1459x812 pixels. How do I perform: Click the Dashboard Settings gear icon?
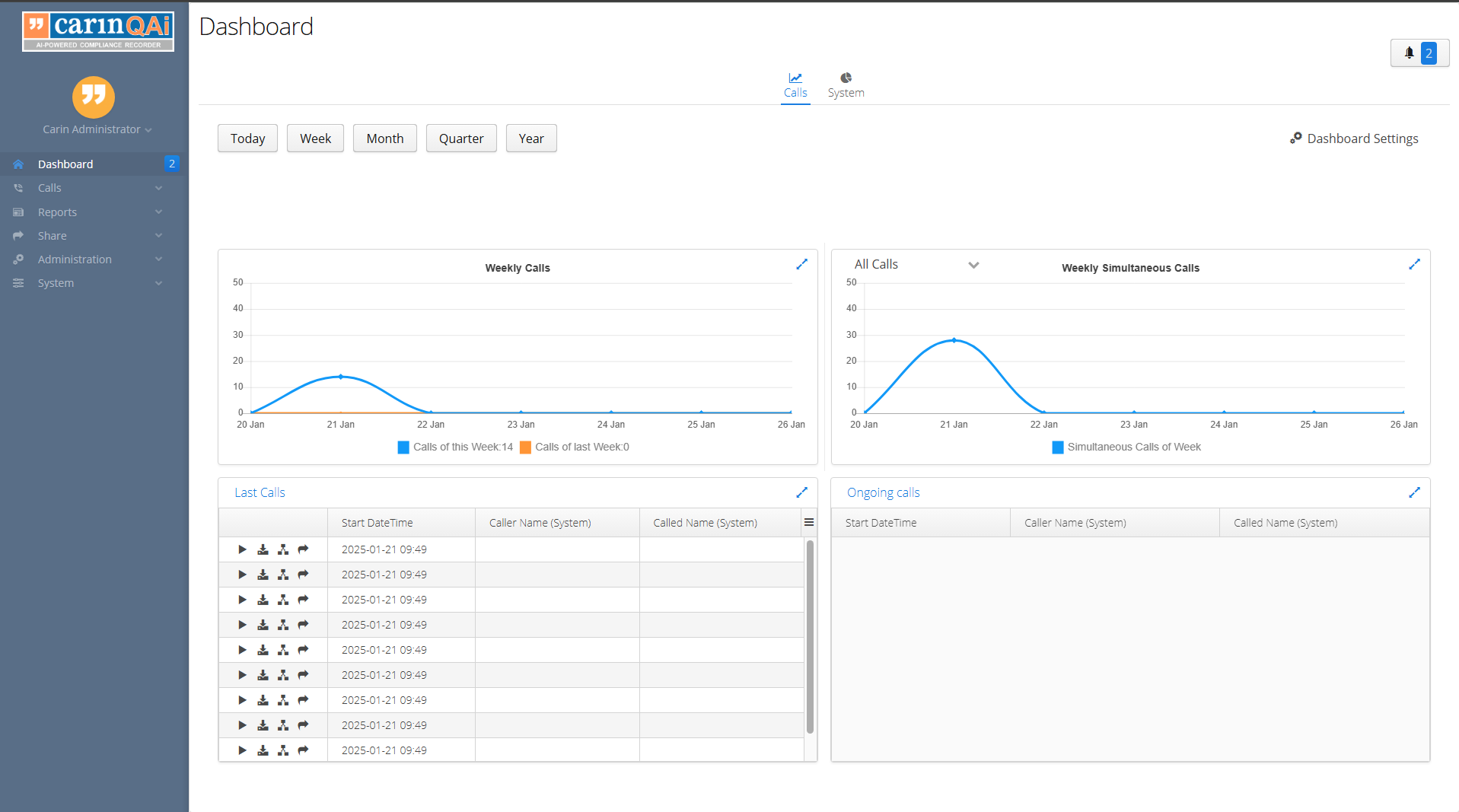point(1295,138)
